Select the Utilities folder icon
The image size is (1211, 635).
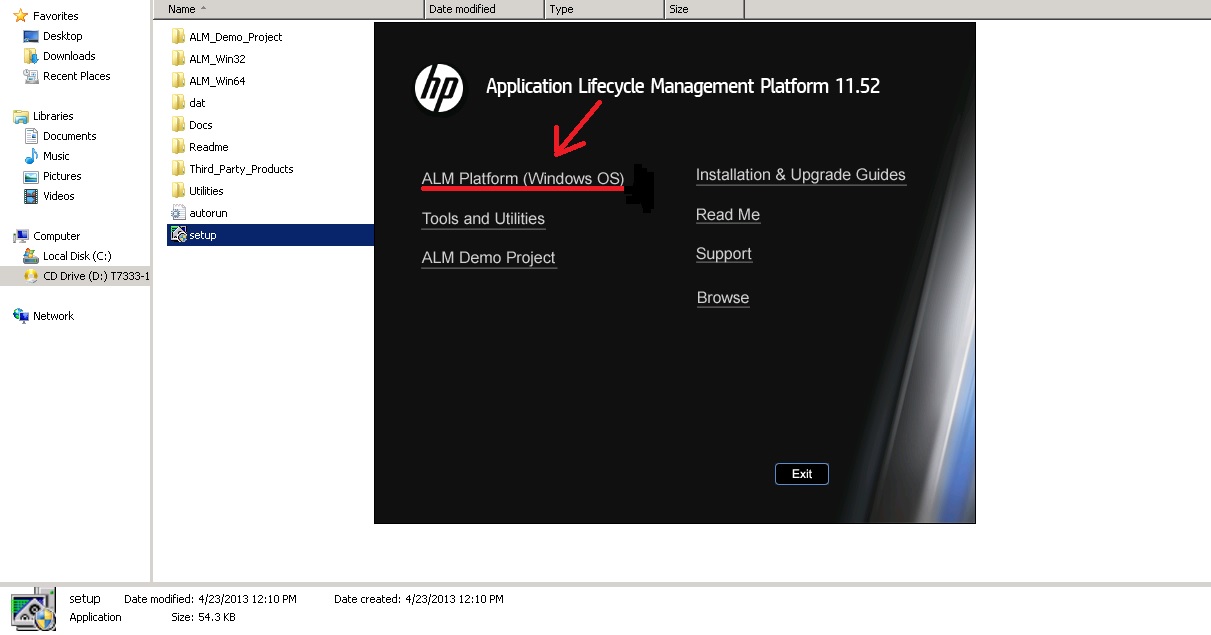pyautogui.click(x=178, y=191)
